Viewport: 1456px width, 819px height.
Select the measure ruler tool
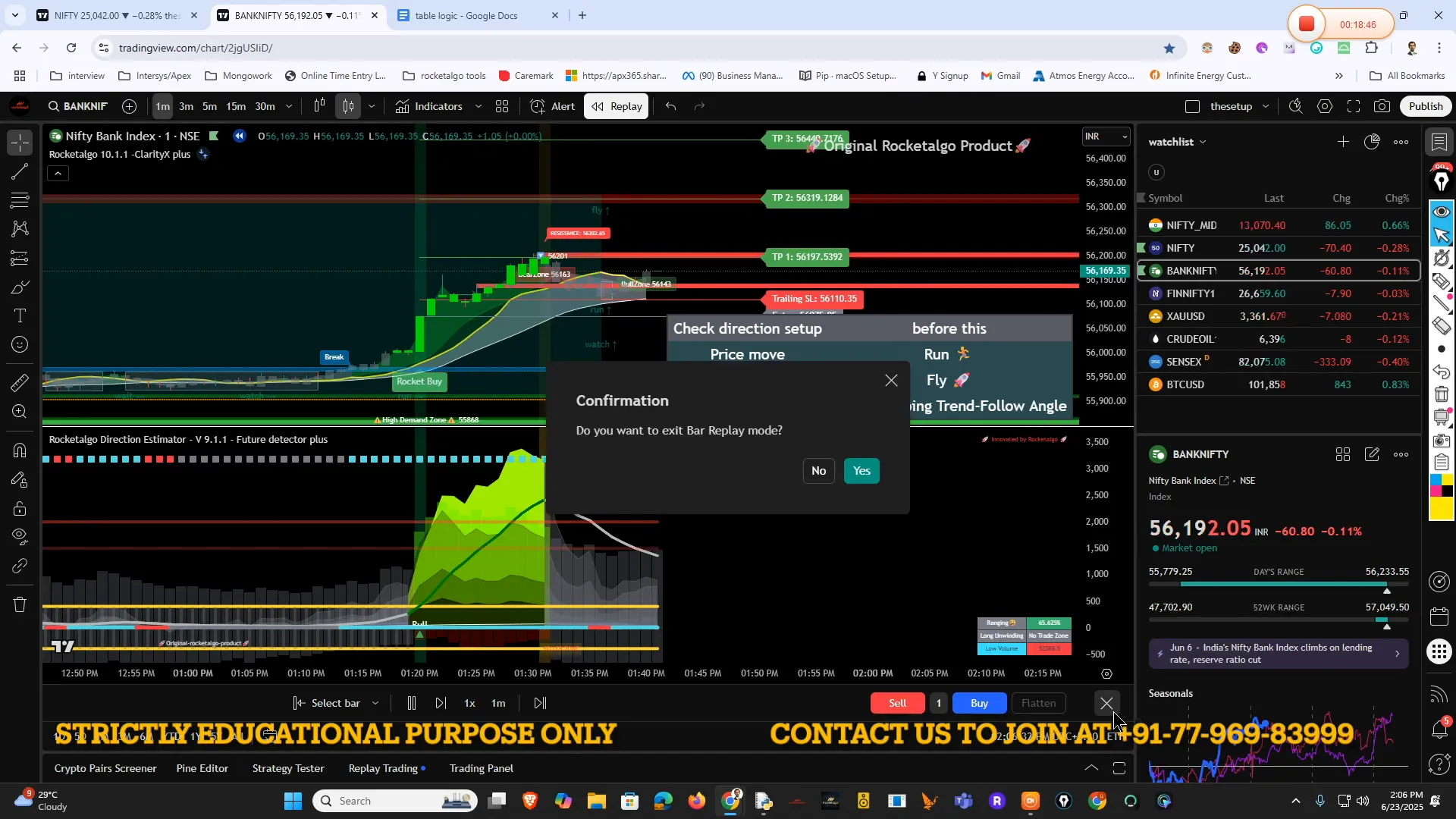click(20, 383)
